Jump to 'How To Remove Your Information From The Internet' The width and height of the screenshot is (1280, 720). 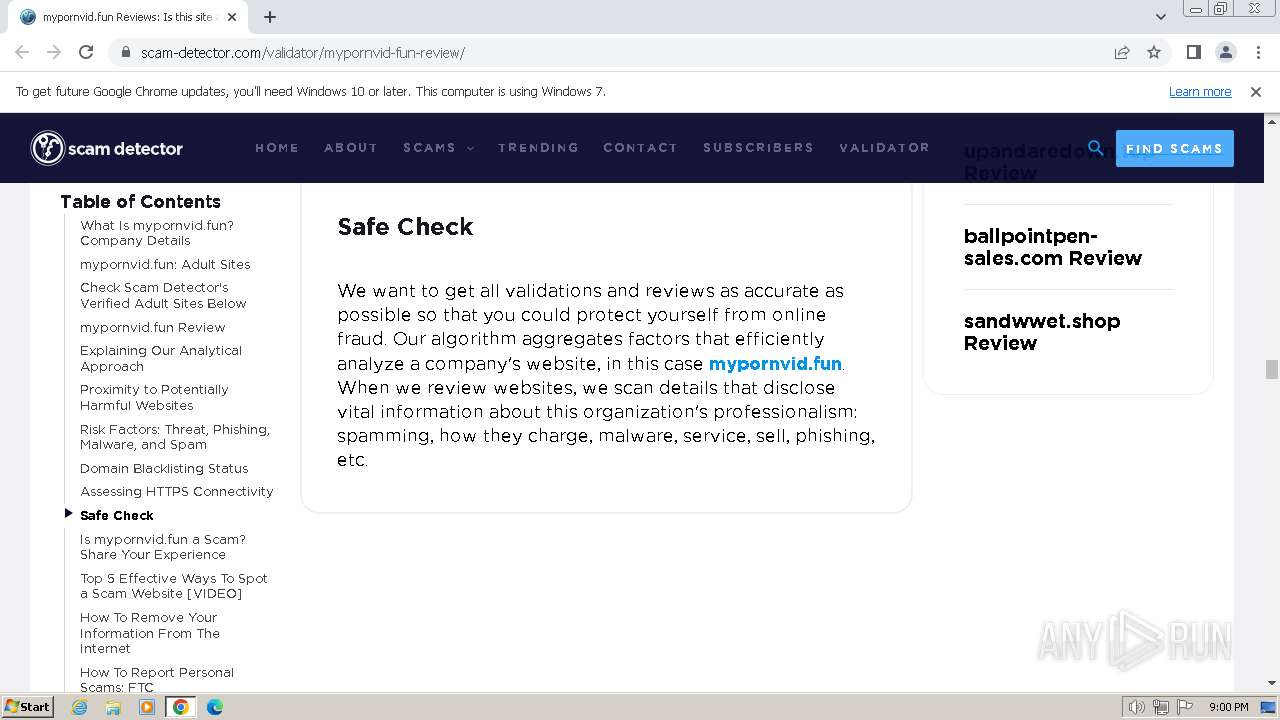pos(150,633)
